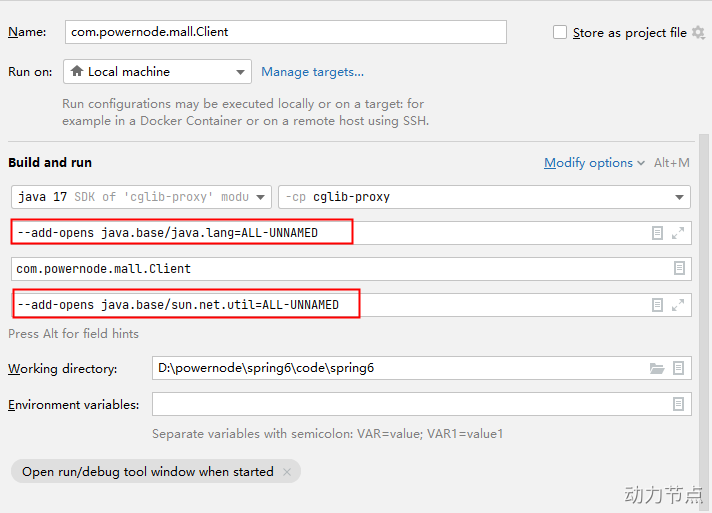Click list icon in java.lang VM options field

point(657,233)
